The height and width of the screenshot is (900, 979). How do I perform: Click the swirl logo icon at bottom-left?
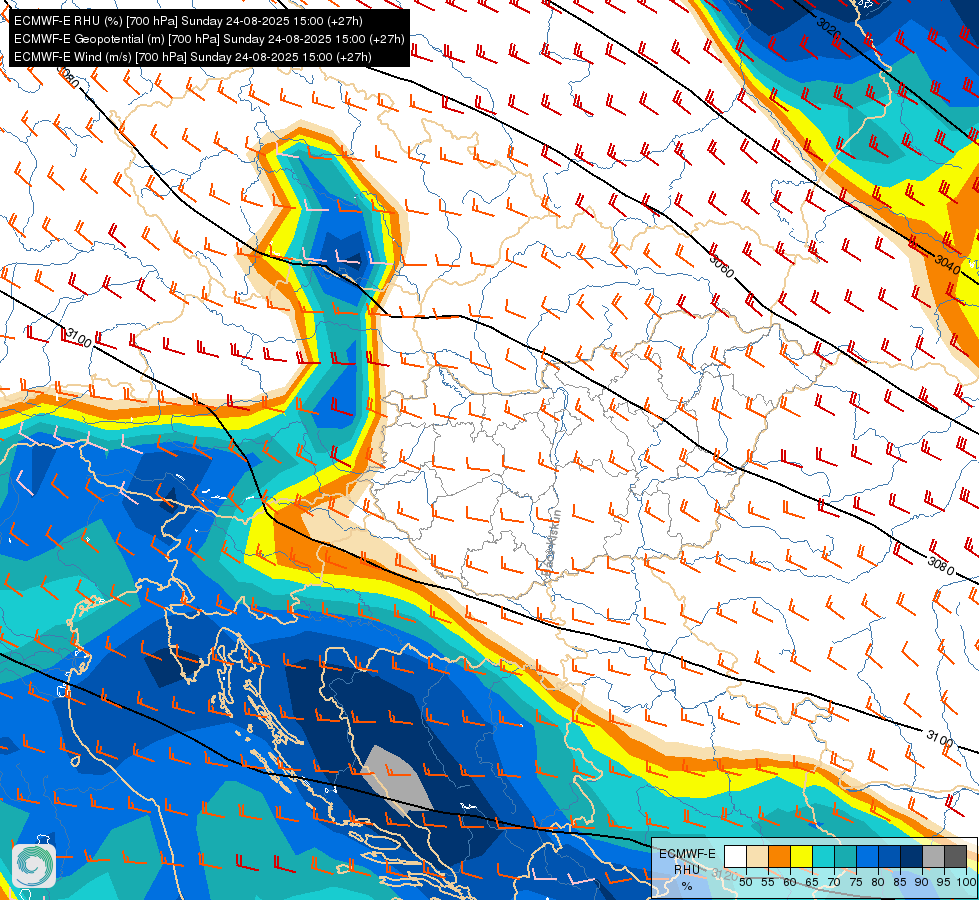click(34, 866)
